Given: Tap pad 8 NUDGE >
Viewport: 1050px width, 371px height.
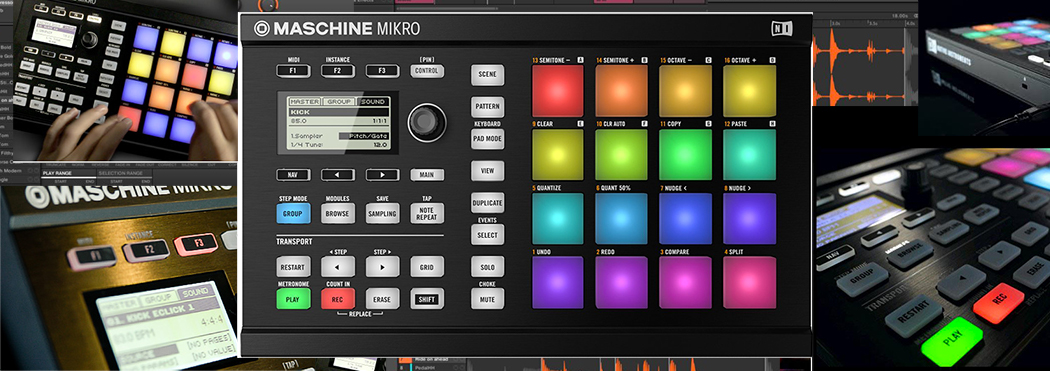Looking at the screenshot, I should coord(749,218).
